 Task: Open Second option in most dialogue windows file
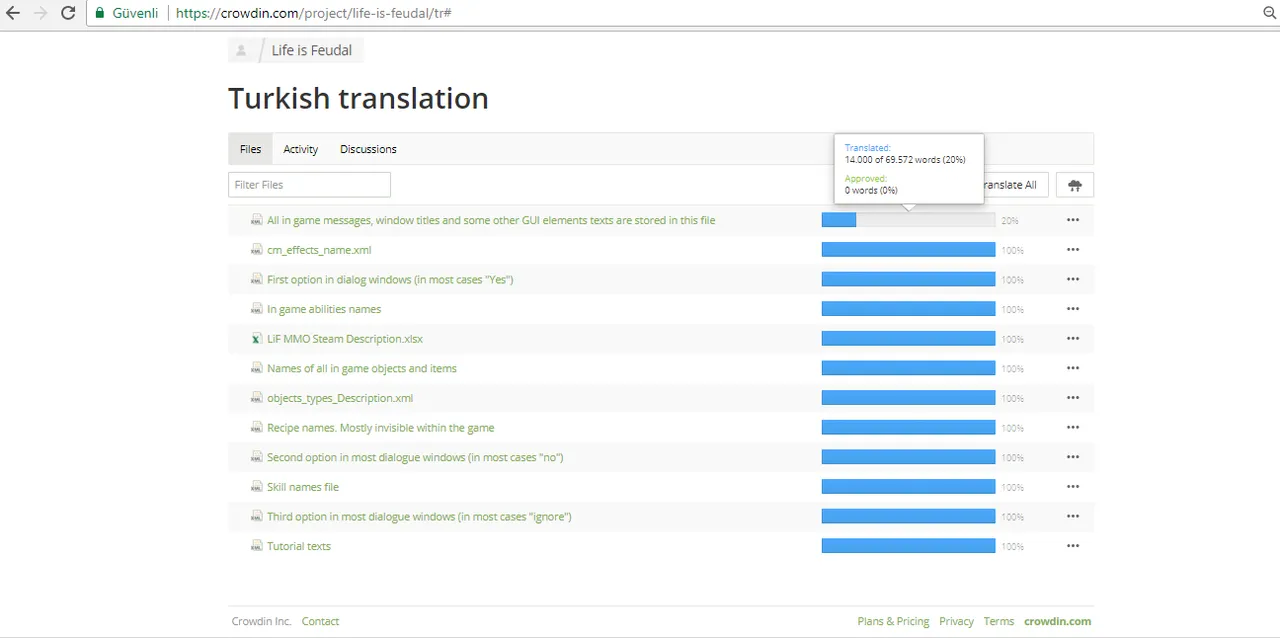tap(415, 457)
